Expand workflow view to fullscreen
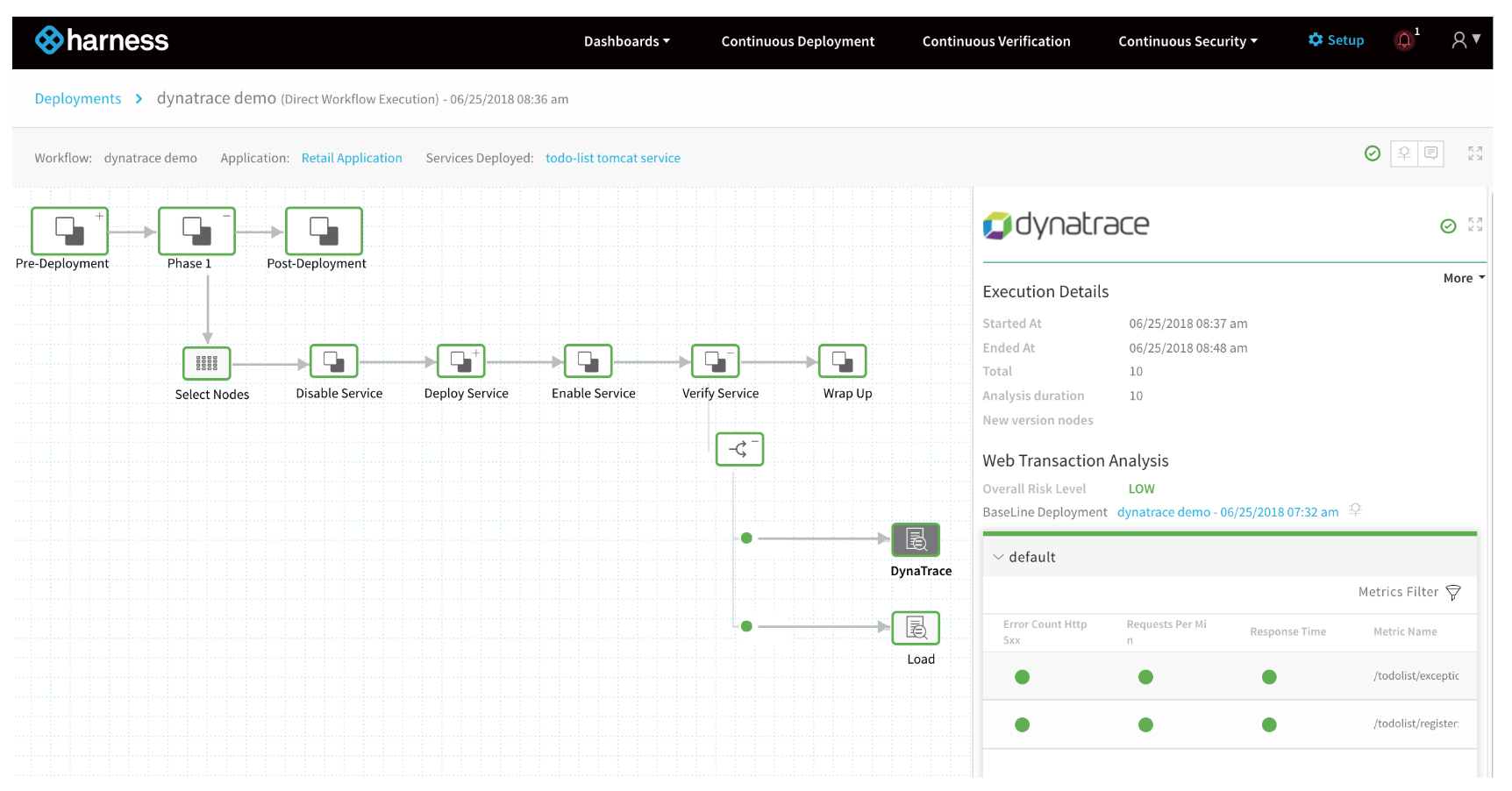 pos(1475,153)
